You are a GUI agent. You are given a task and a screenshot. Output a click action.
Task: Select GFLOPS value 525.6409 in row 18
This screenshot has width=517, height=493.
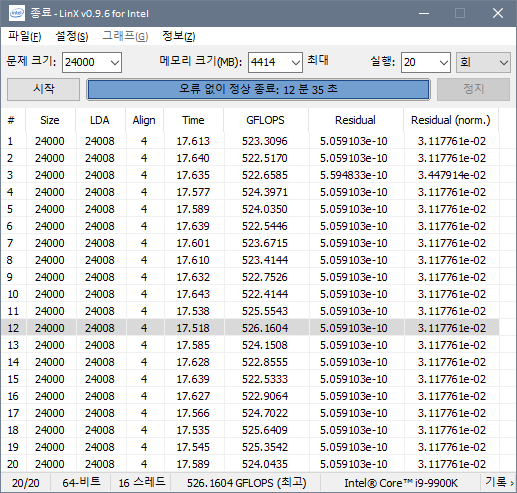click(265, 430)
